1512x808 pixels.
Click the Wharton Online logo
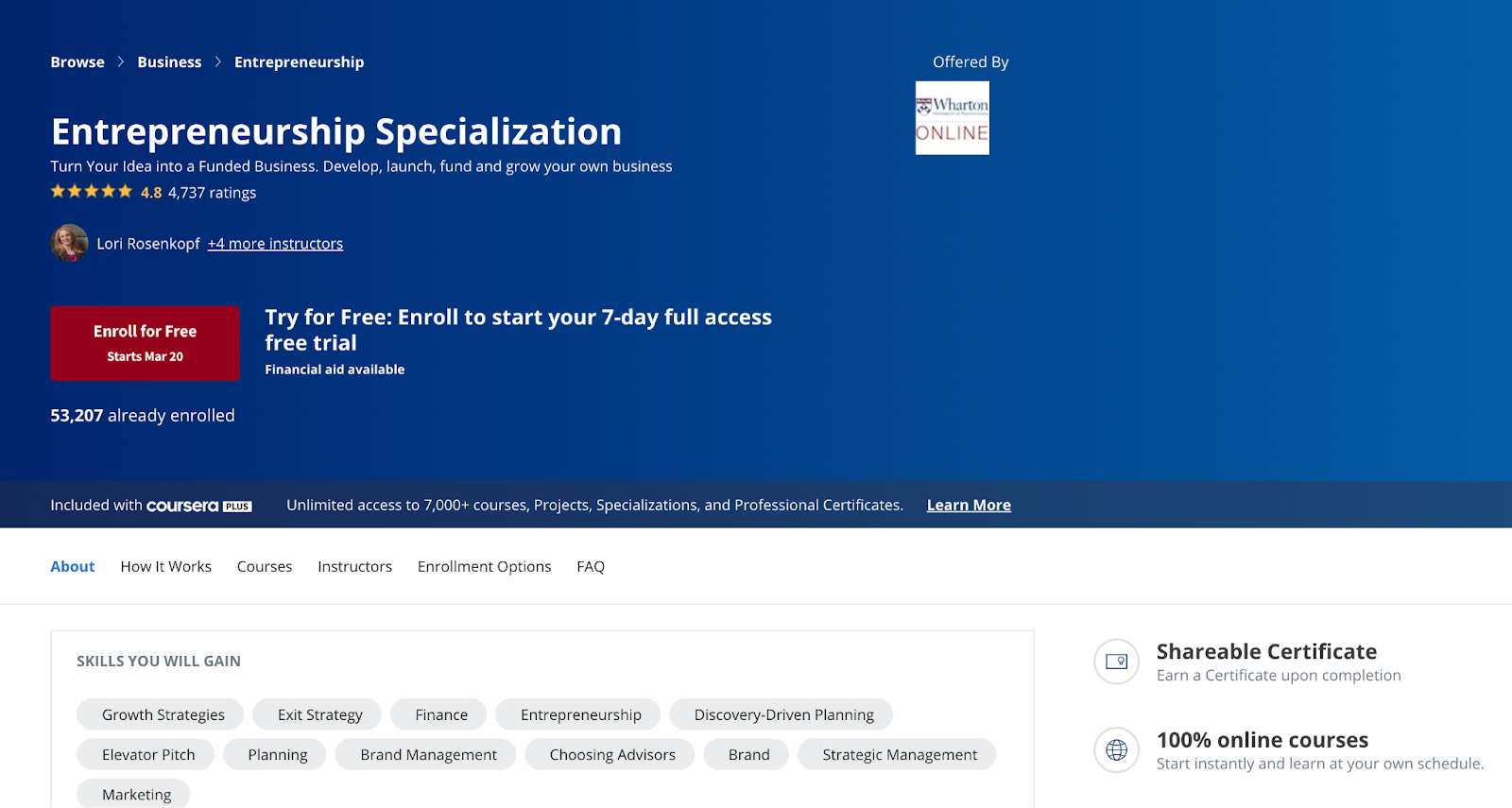click(953, 118)
